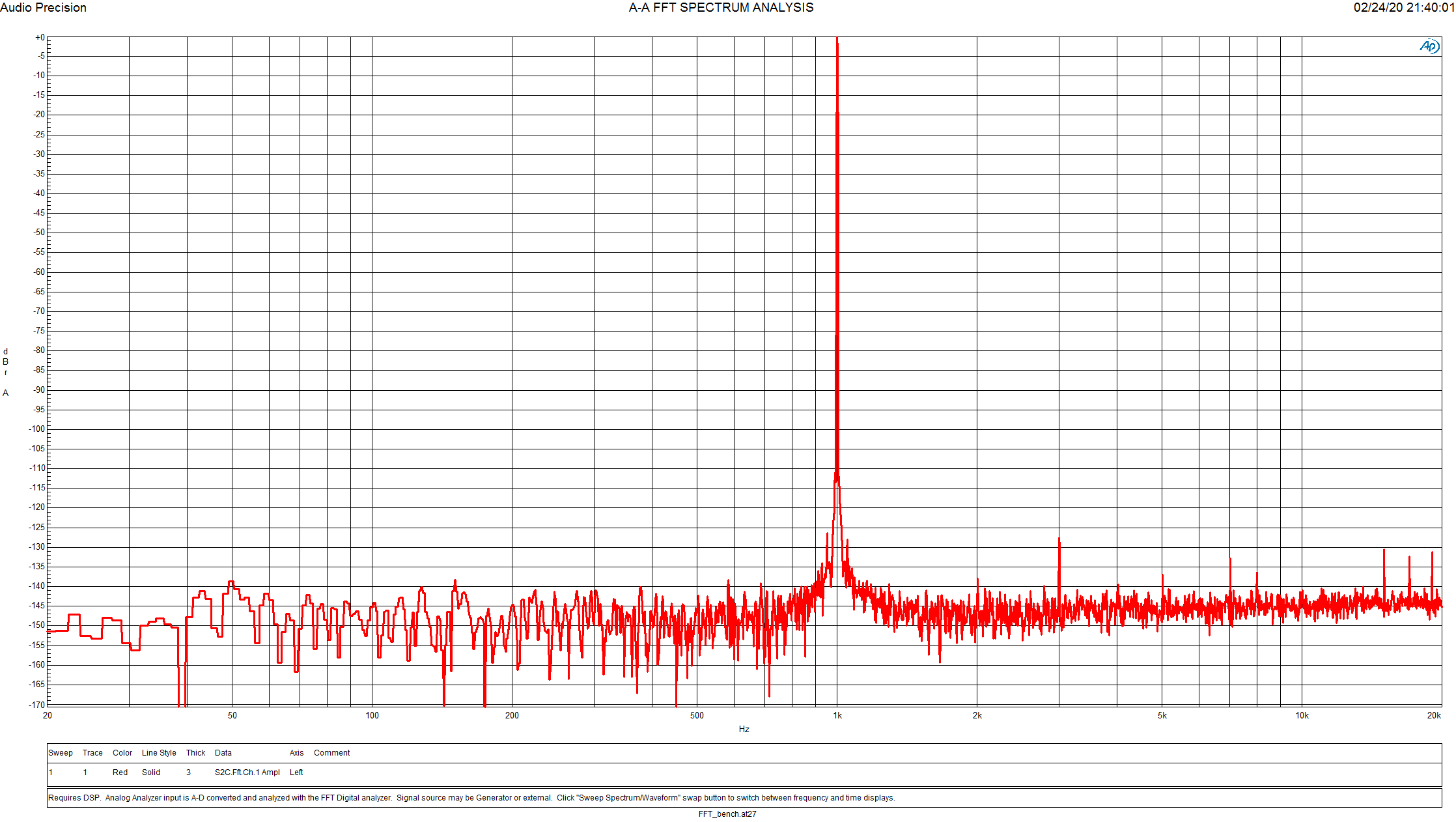Screen dimensions: 1456x822
Task: Select the 'Line Style' column header
Action: 159,753
